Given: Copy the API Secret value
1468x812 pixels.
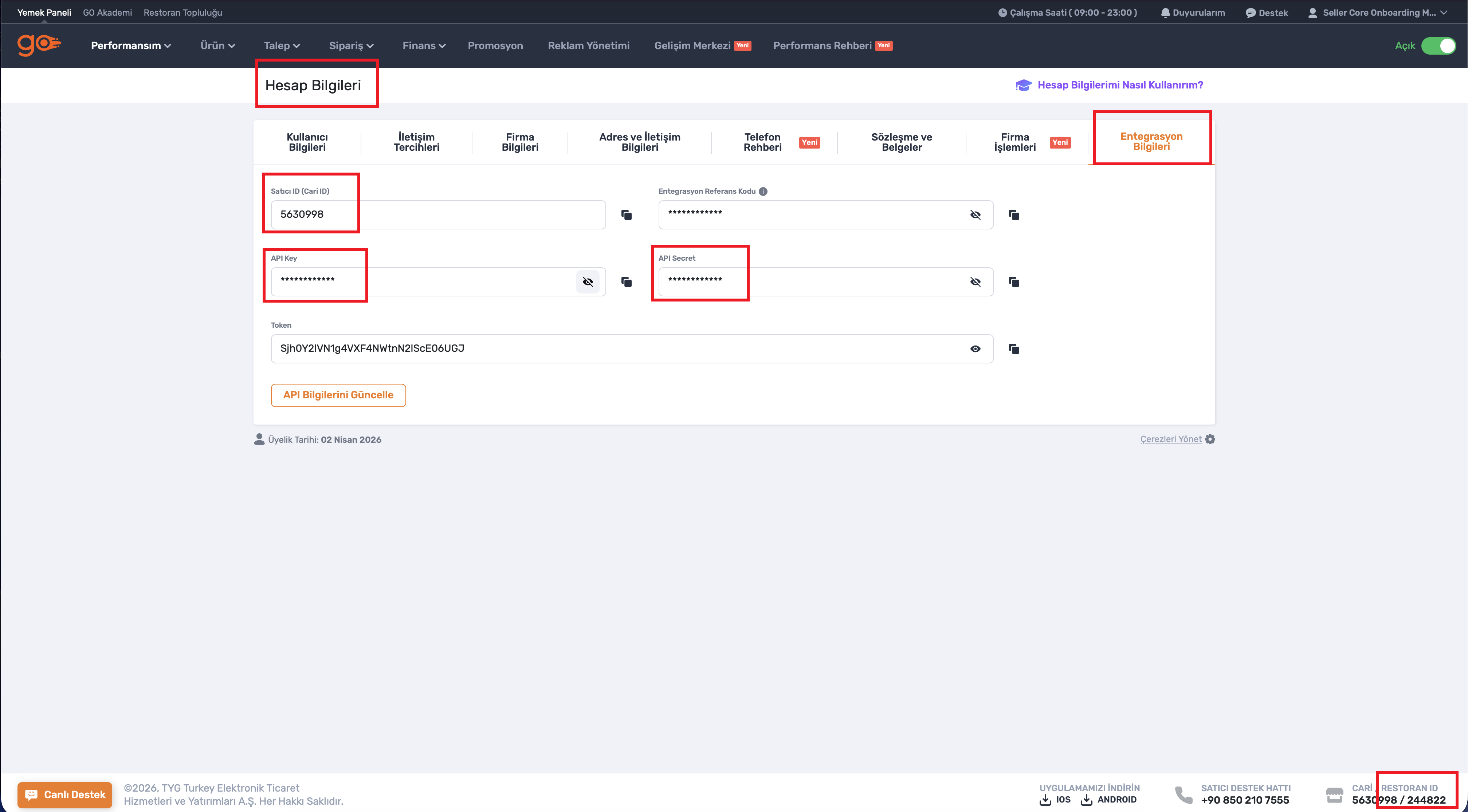Looking at the screenshot, I should (x=1014, y=282).
